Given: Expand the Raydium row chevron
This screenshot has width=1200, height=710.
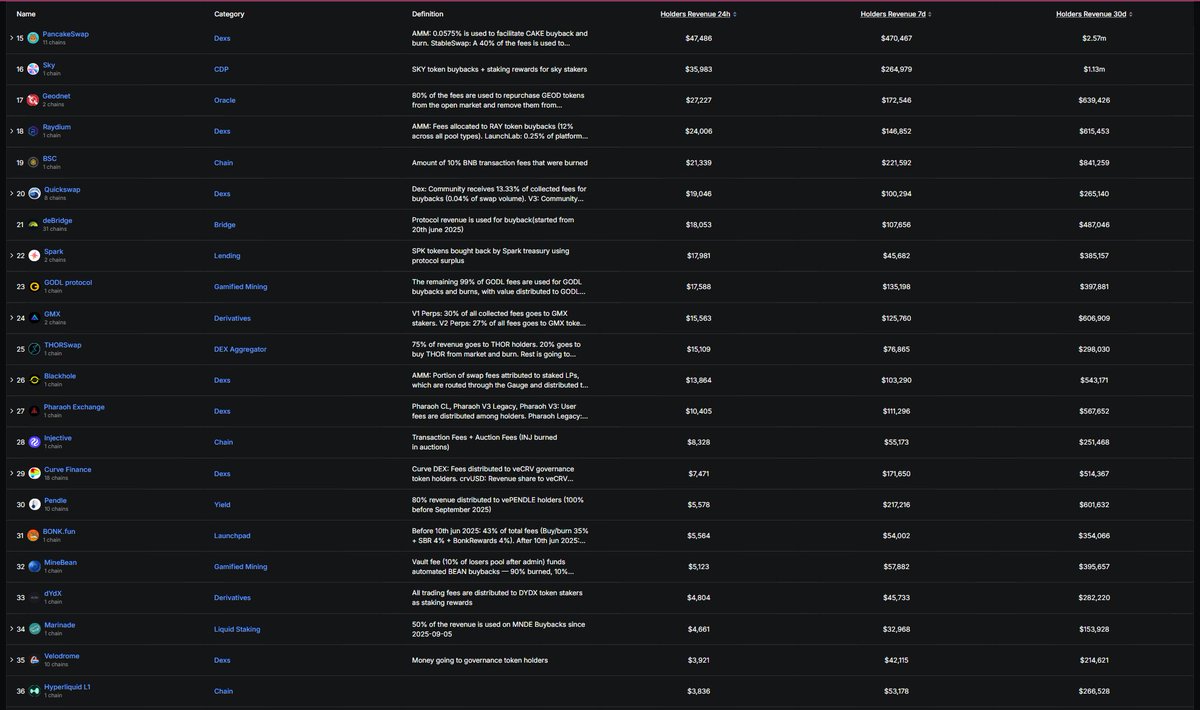Looking at the screenshot, I should [x=11, y=131].
